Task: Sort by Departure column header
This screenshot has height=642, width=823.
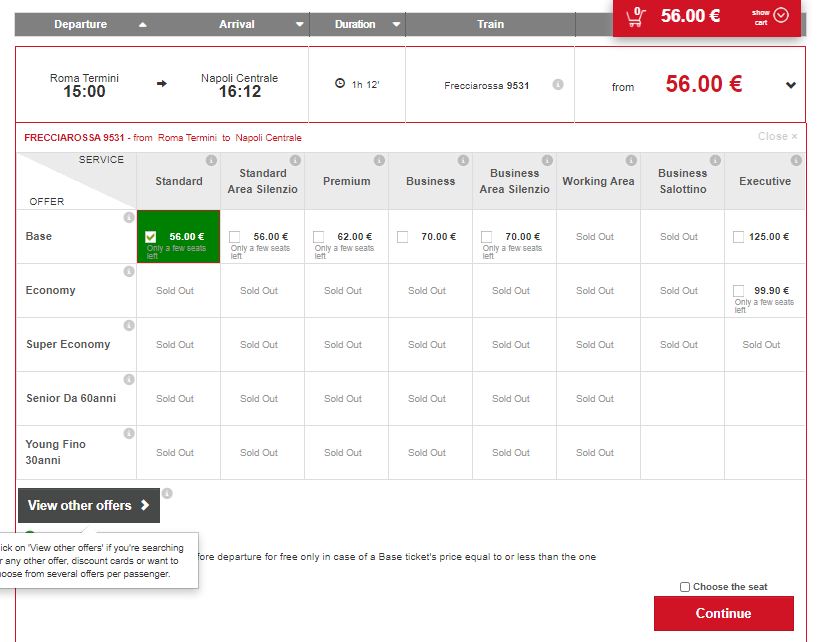Action: click(80, 24)
